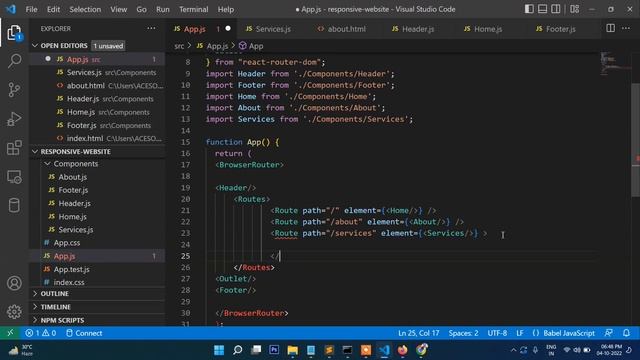Open Run and Debug view
The width and height of the screenshot is (640, 360).
(14, 119)
